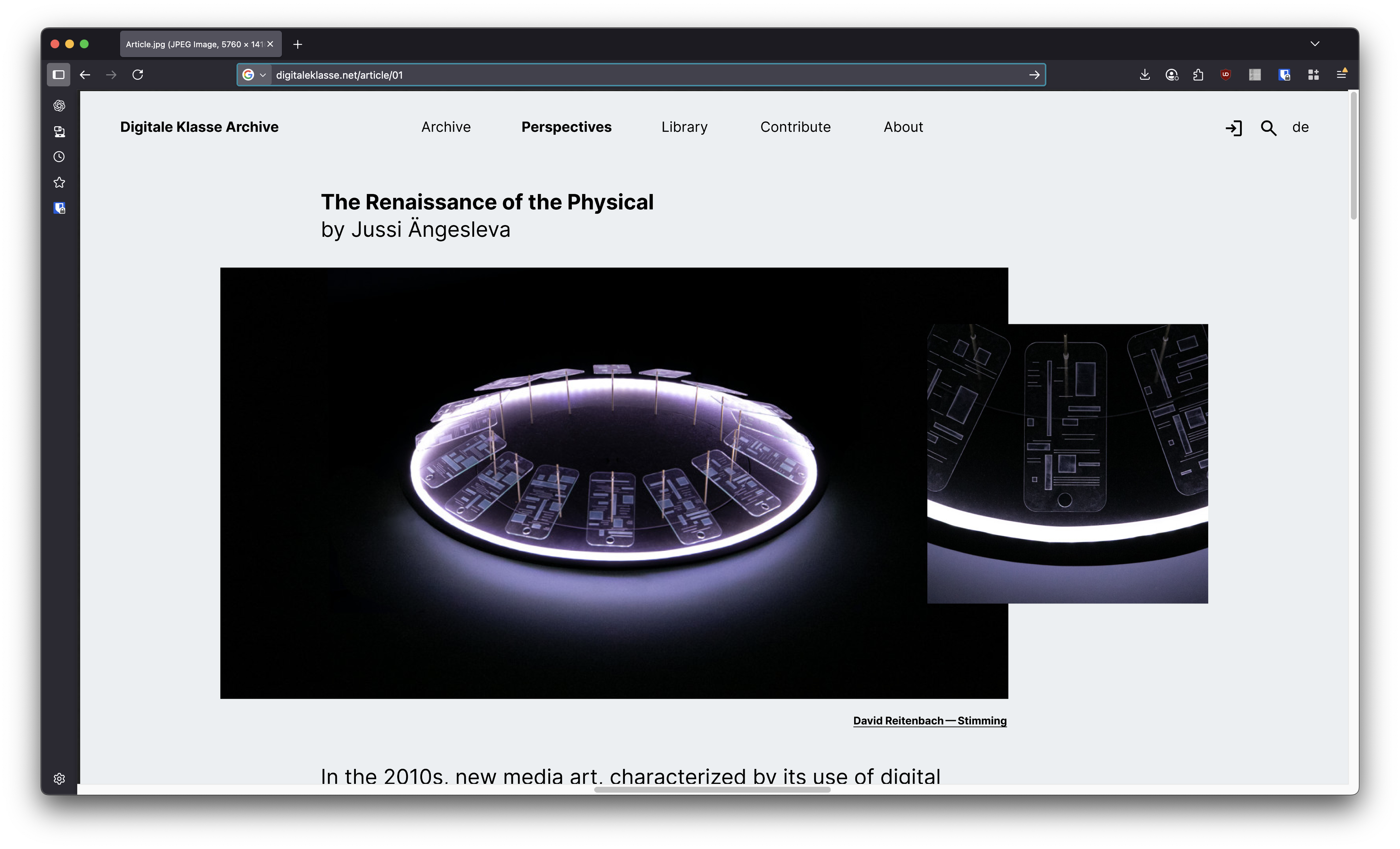The image size is (1400, 849).
Task: Open the sidebar history clock icon
Action: (59, 157)
